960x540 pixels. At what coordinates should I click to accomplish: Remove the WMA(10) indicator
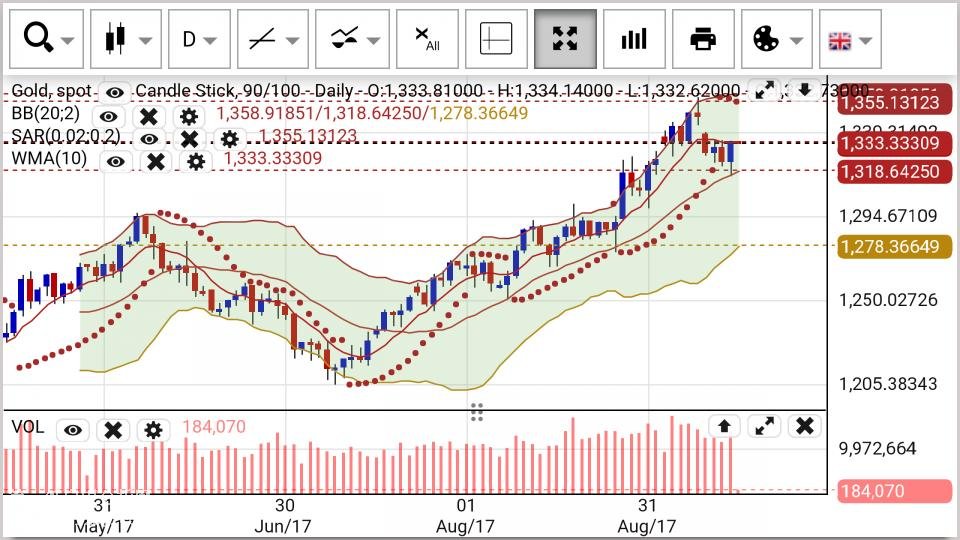[156, 162]
